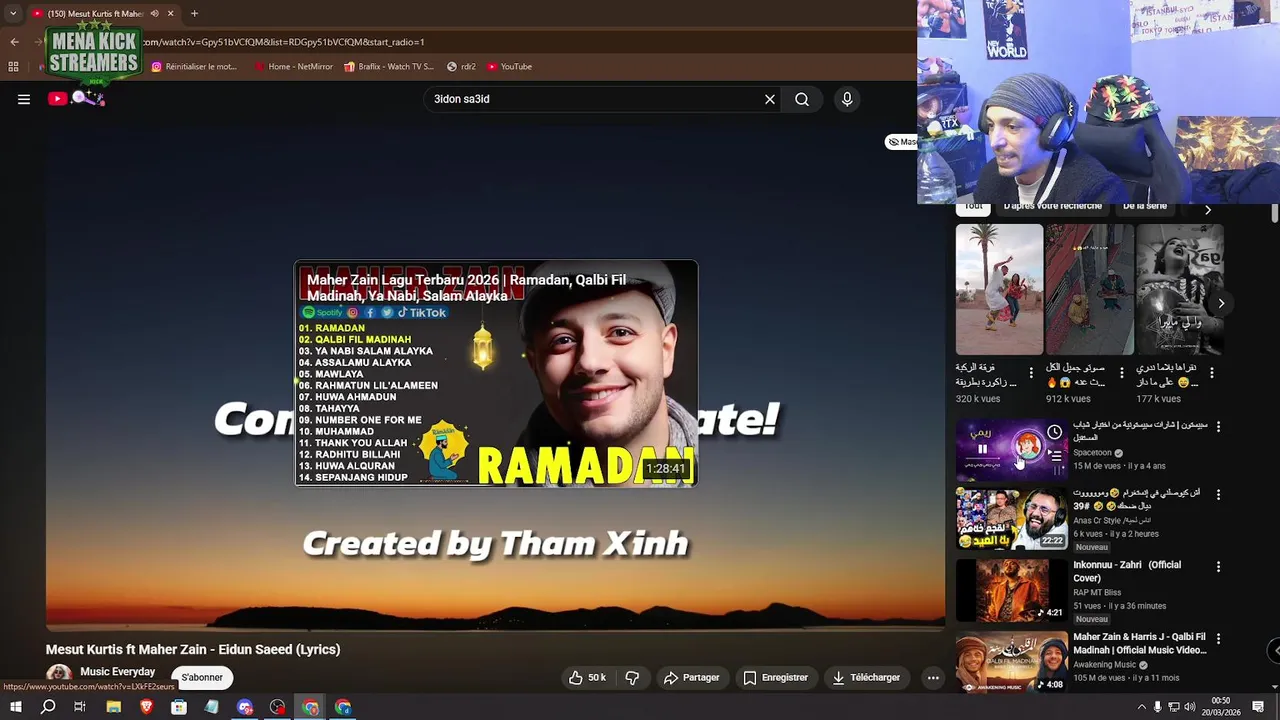Open the YouTube hamburger guide menu
The height and width of the screenshot is (720, 1280).
point(24,99)
